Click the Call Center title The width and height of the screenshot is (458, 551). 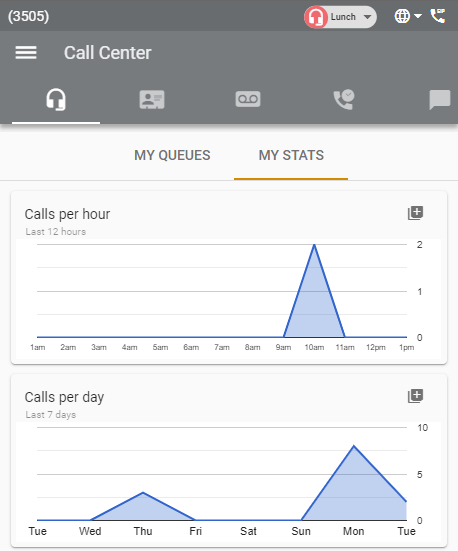[108, 53]
